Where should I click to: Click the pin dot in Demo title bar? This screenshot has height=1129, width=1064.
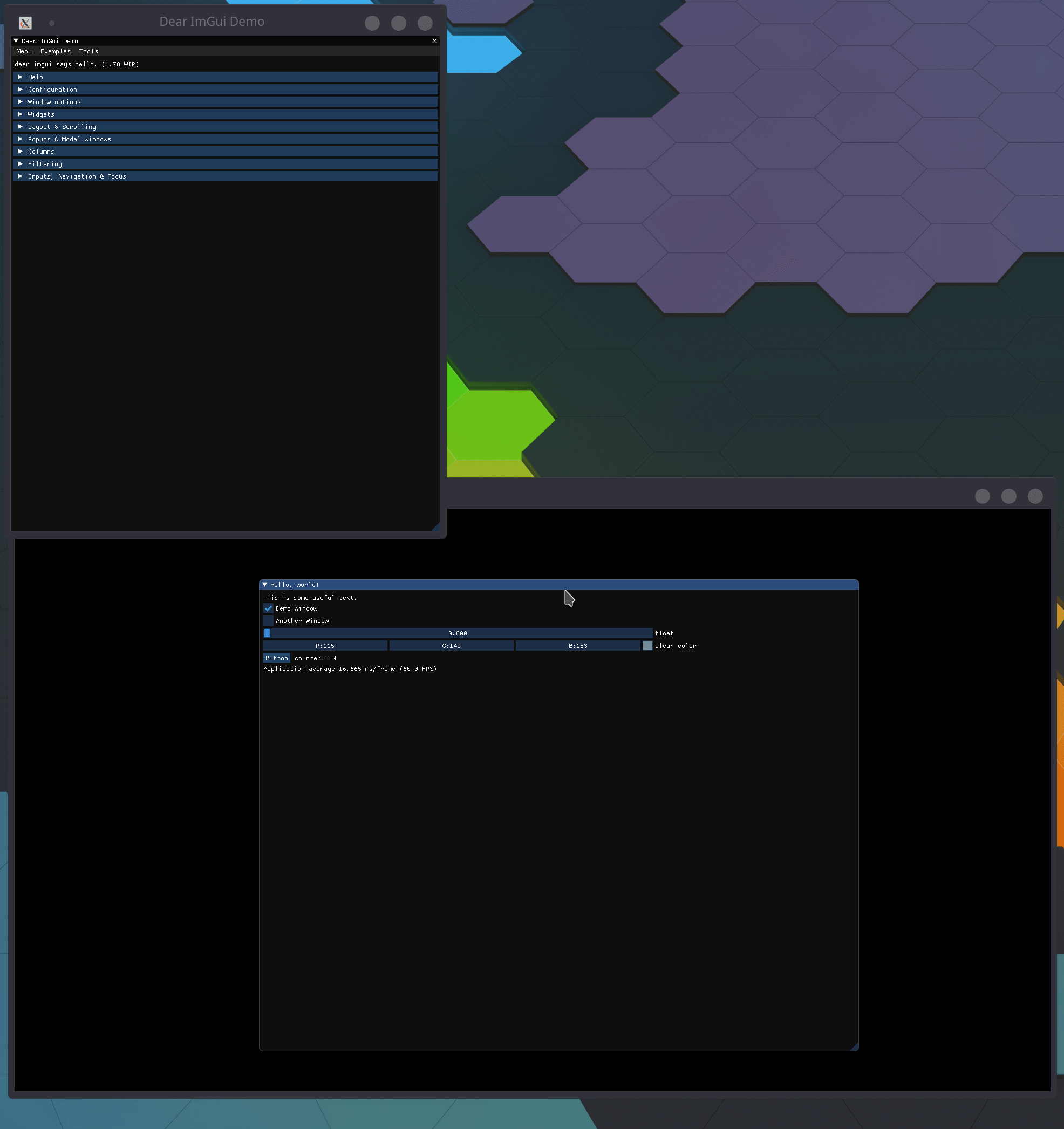click(52, 23)
